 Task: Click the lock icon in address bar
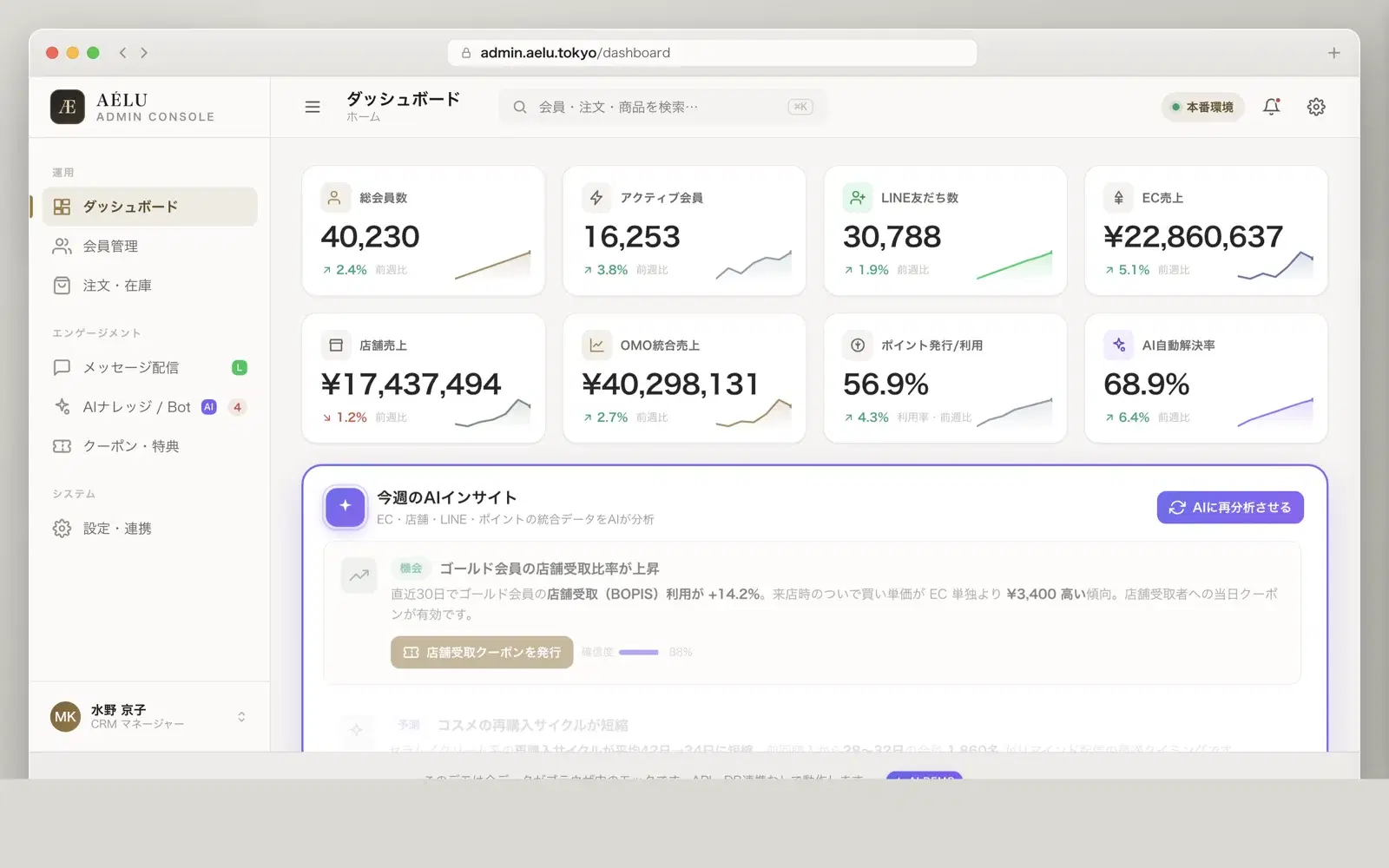[466, 53]
